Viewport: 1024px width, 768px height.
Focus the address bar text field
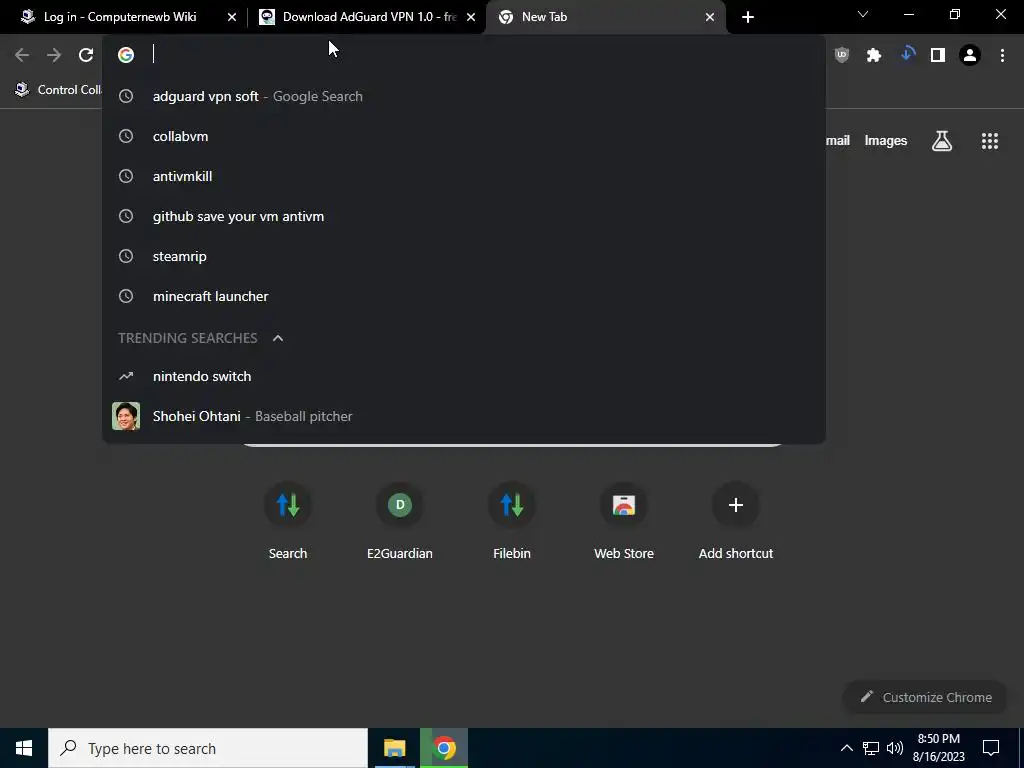(483, 55)
